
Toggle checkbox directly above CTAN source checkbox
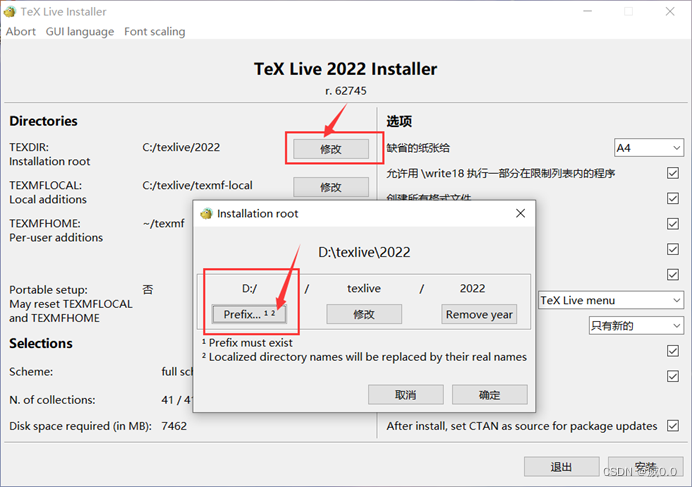coord(673,376)
